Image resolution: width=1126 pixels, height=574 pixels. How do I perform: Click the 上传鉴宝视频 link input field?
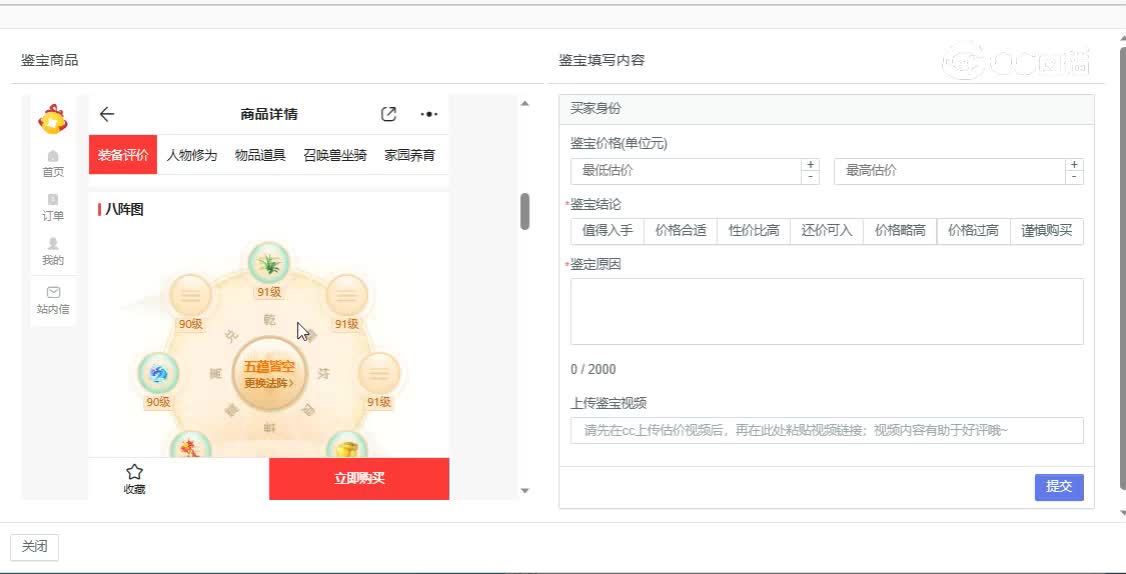827,430
